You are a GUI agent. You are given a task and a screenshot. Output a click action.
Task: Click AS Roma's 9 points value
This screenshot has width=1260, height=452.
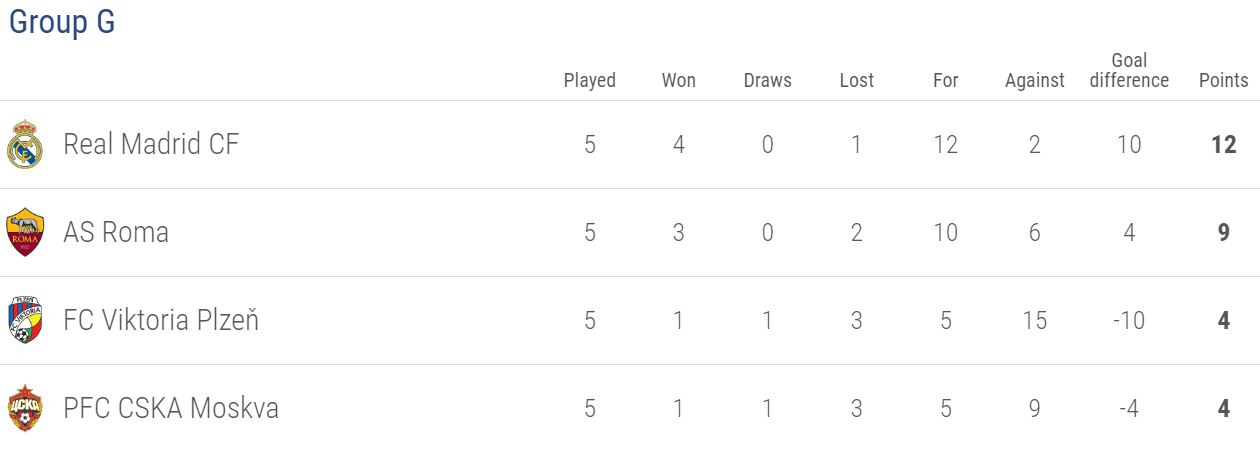1224,232
